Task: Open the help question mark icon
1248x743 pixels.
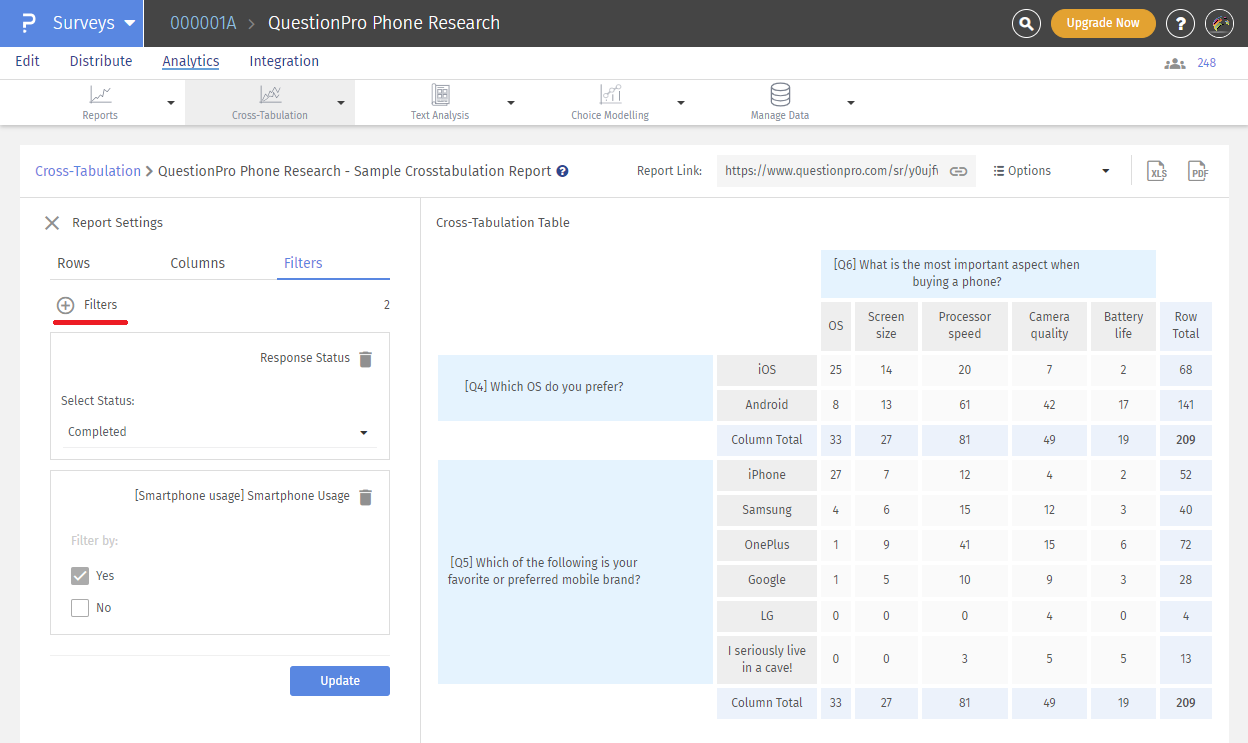Action: (x=1181, y=23)
